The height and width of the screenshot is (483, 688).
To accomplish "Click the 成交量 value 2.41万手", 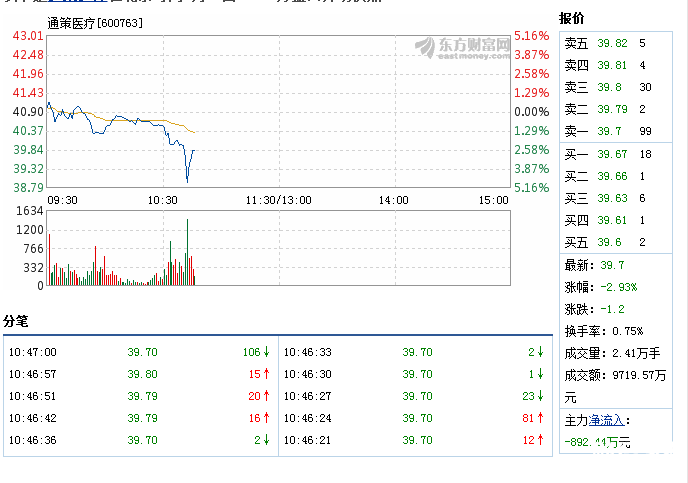I will click(636, 353).
